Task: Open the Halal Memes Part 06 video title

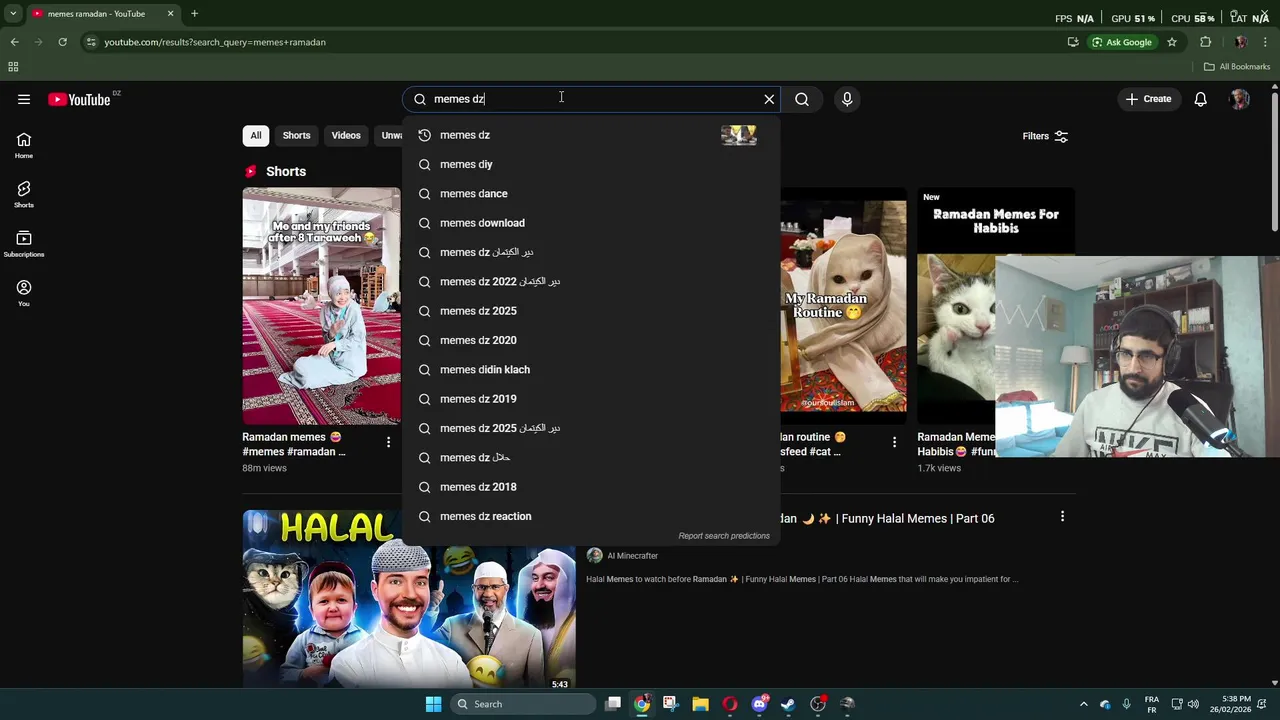Action: pos(887,518)
